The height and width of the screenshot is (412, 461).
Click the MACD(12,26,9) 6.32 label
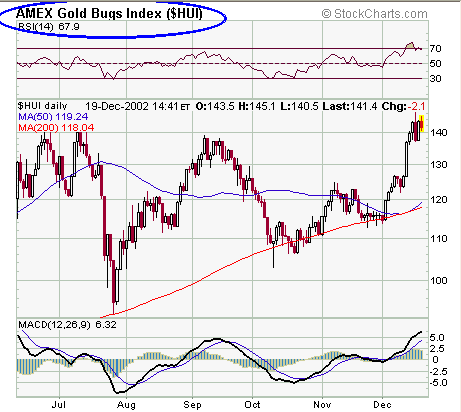pyautogui.click(x=67, y=325)
